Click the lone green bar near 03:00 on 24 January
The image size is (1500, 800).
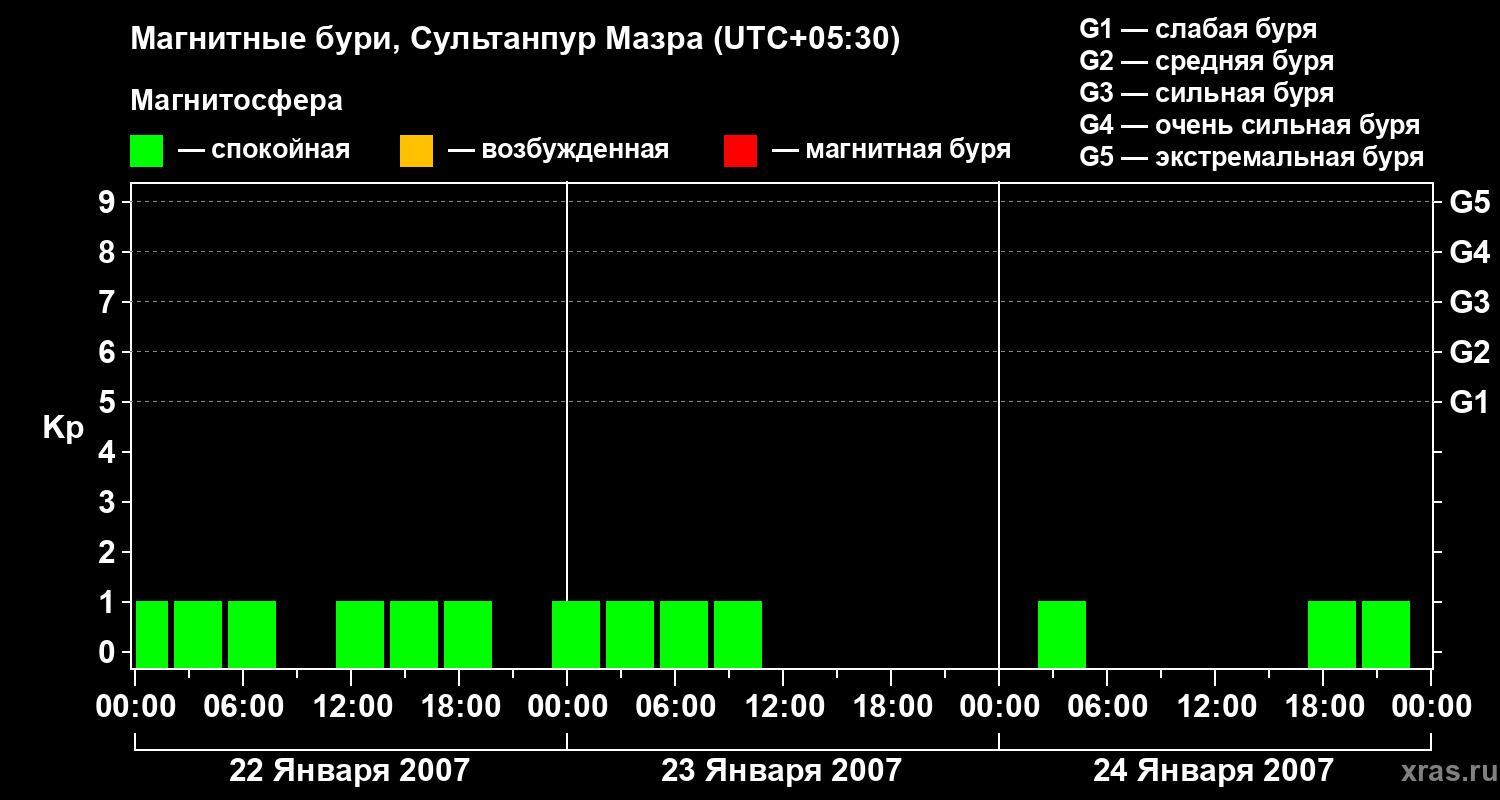[x=1062, y=634]
